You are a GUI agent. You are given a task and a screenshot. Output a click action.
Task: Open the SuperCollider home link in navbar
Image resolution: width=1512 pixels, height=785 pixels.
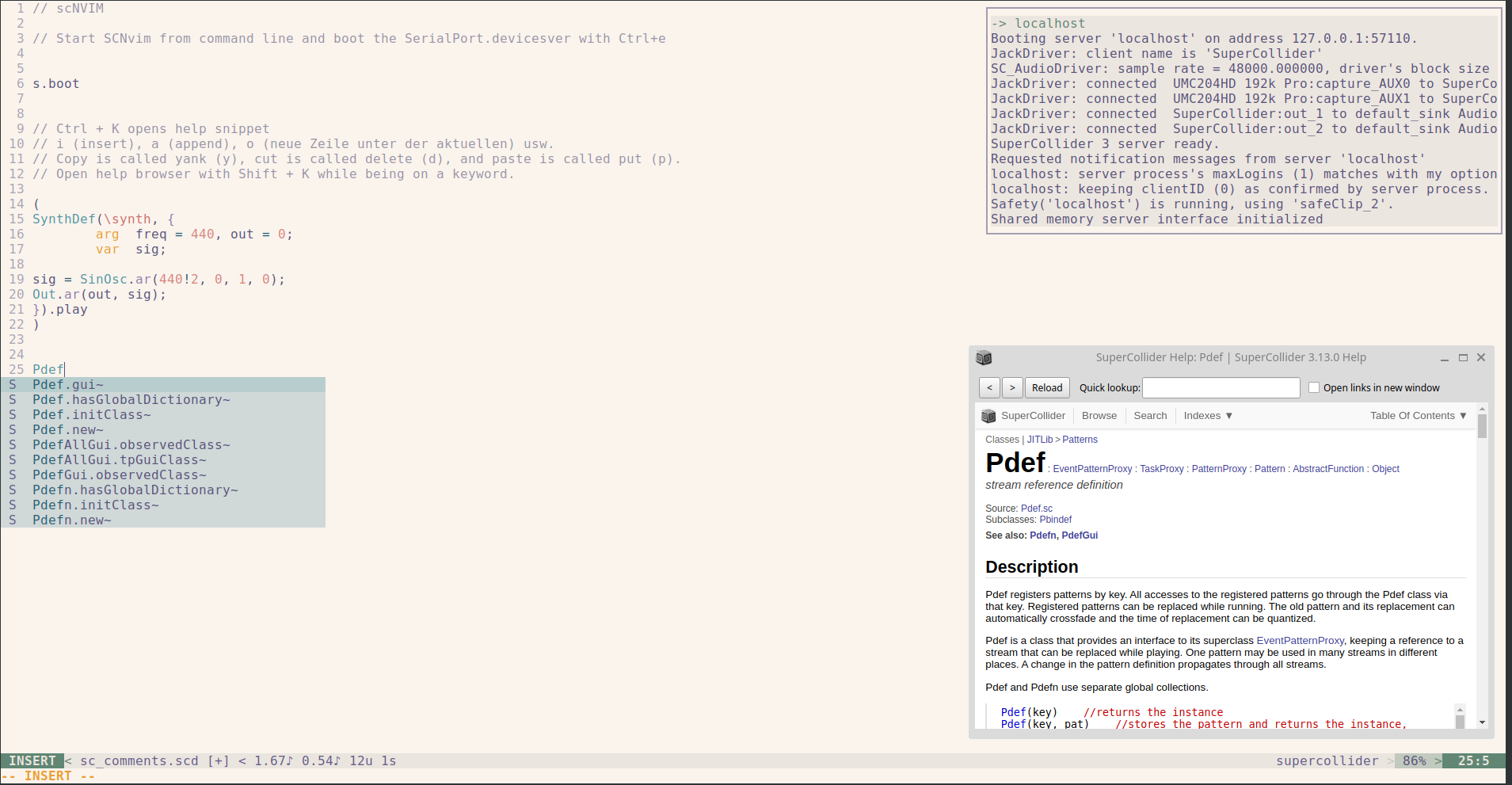click(x=1033, y=416)
